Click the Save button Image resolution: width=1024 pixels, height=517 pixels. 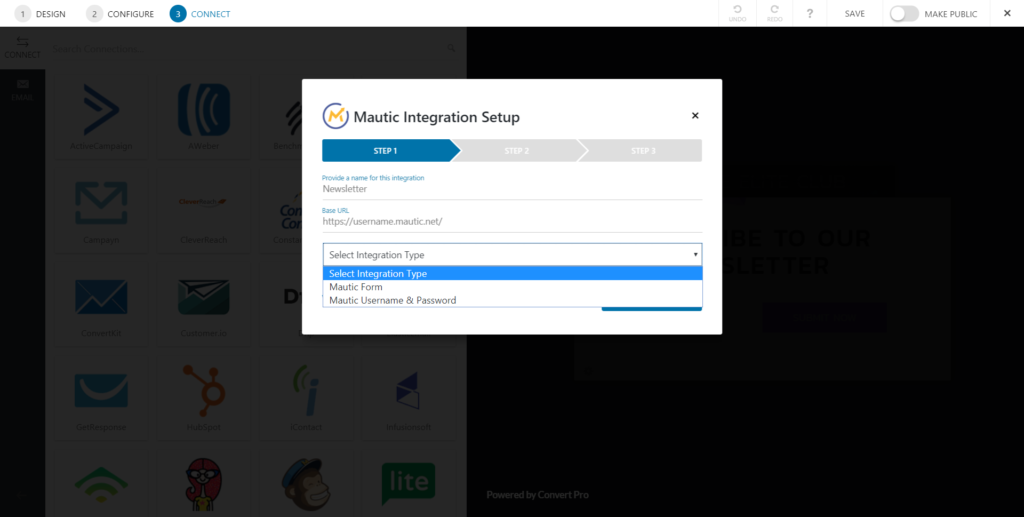pos(854,13)
